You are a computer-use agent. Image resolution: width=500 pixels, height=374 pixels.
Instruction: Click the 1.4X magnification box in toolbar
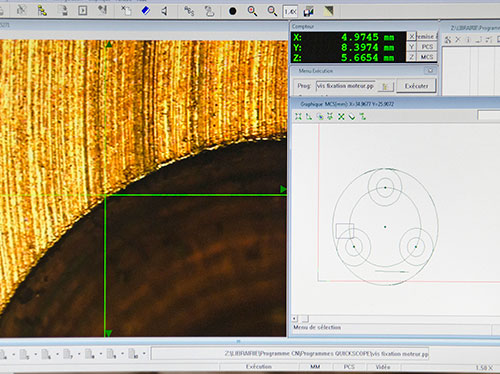(290, 12)
